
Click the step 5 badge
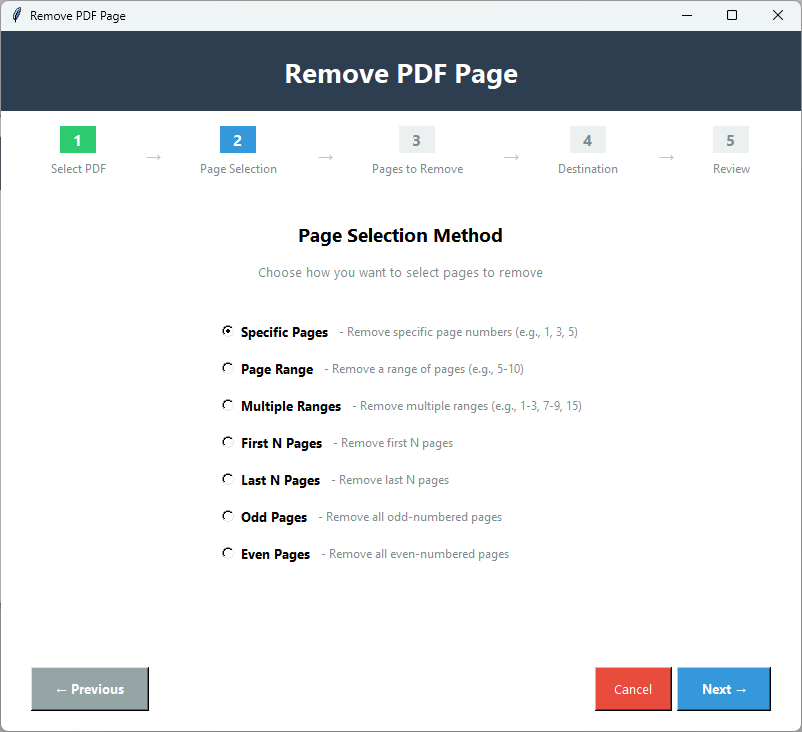click(x=731, y=140)
